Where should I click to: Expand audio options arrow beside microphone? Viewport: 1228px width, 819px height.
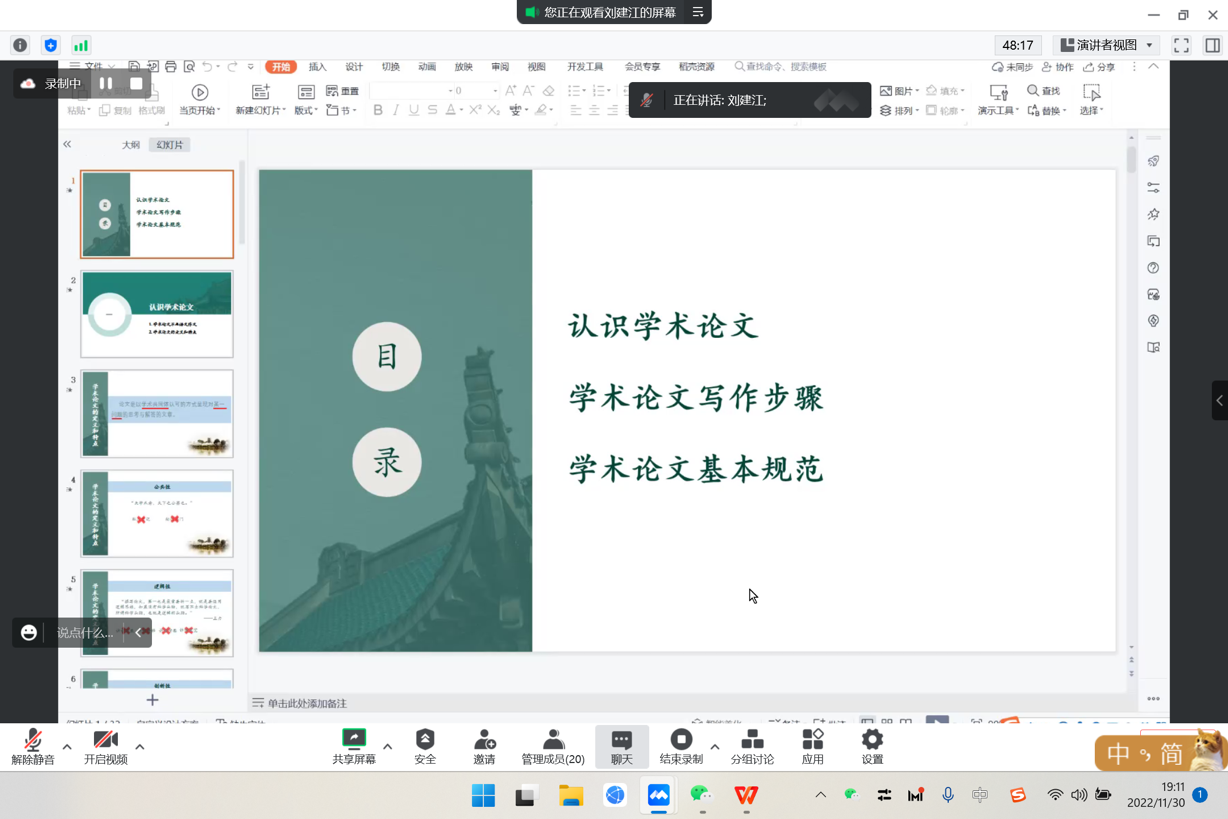point(67,746)
